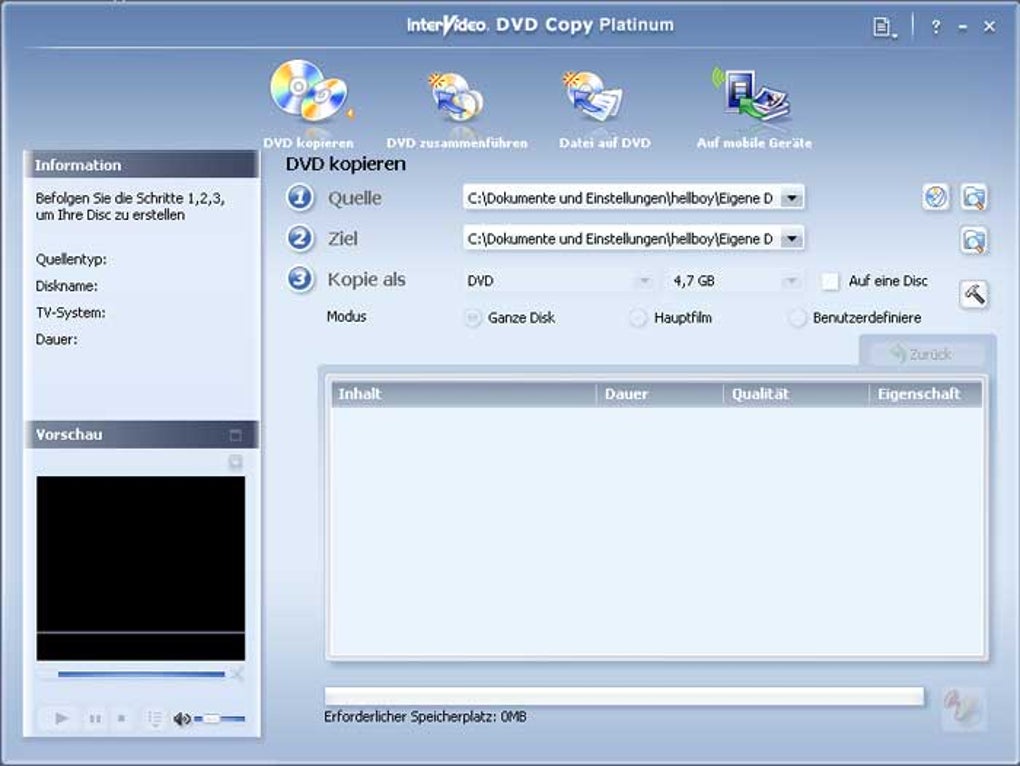This screenshot has height=766, width=1020.
Task: Open the help question mark icon
Action: [935, 27]
